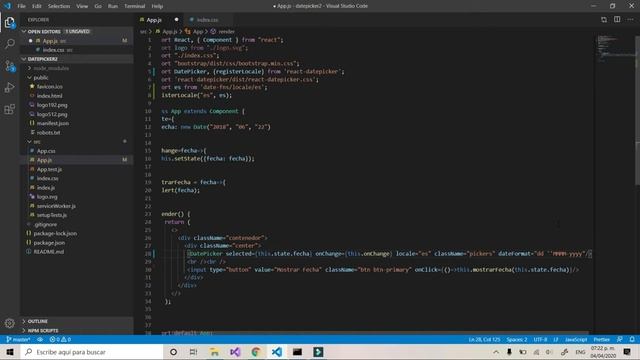
Task: Click Spaces: 2 indentation setting
Action: pyautogui.click(x=517, y=339)
